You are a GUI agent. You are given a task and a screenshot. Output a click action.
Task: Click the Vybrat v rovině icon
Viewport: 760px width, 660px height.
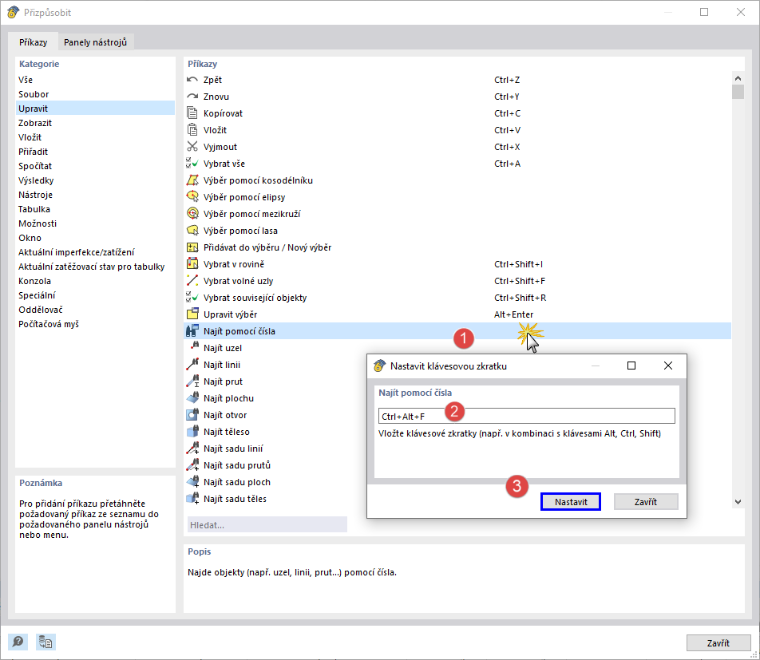(x=192, y=264)
